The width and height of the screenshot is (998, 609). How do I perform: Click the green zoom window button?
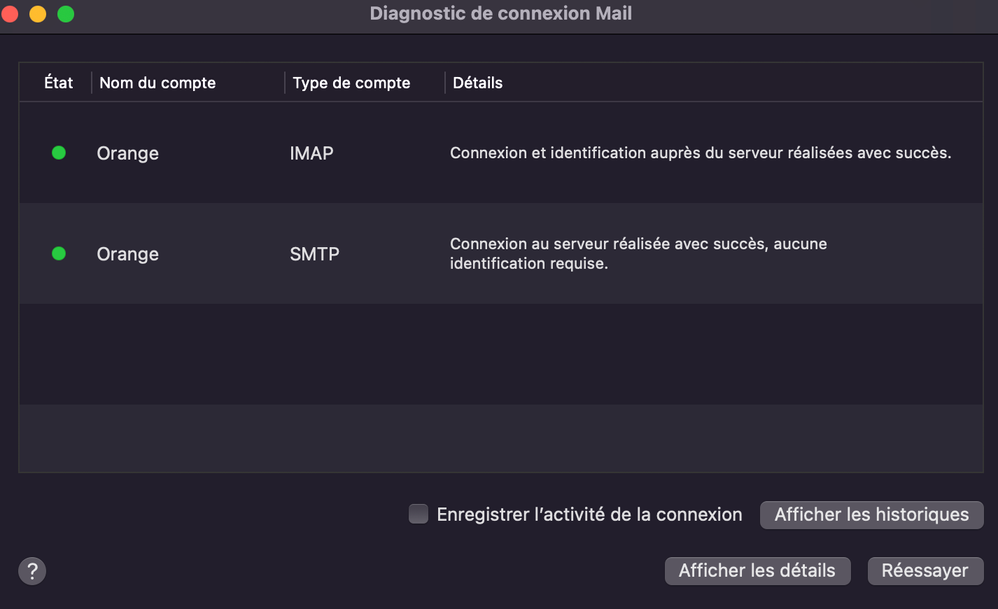pyautogui.click(x=66, y=14)
